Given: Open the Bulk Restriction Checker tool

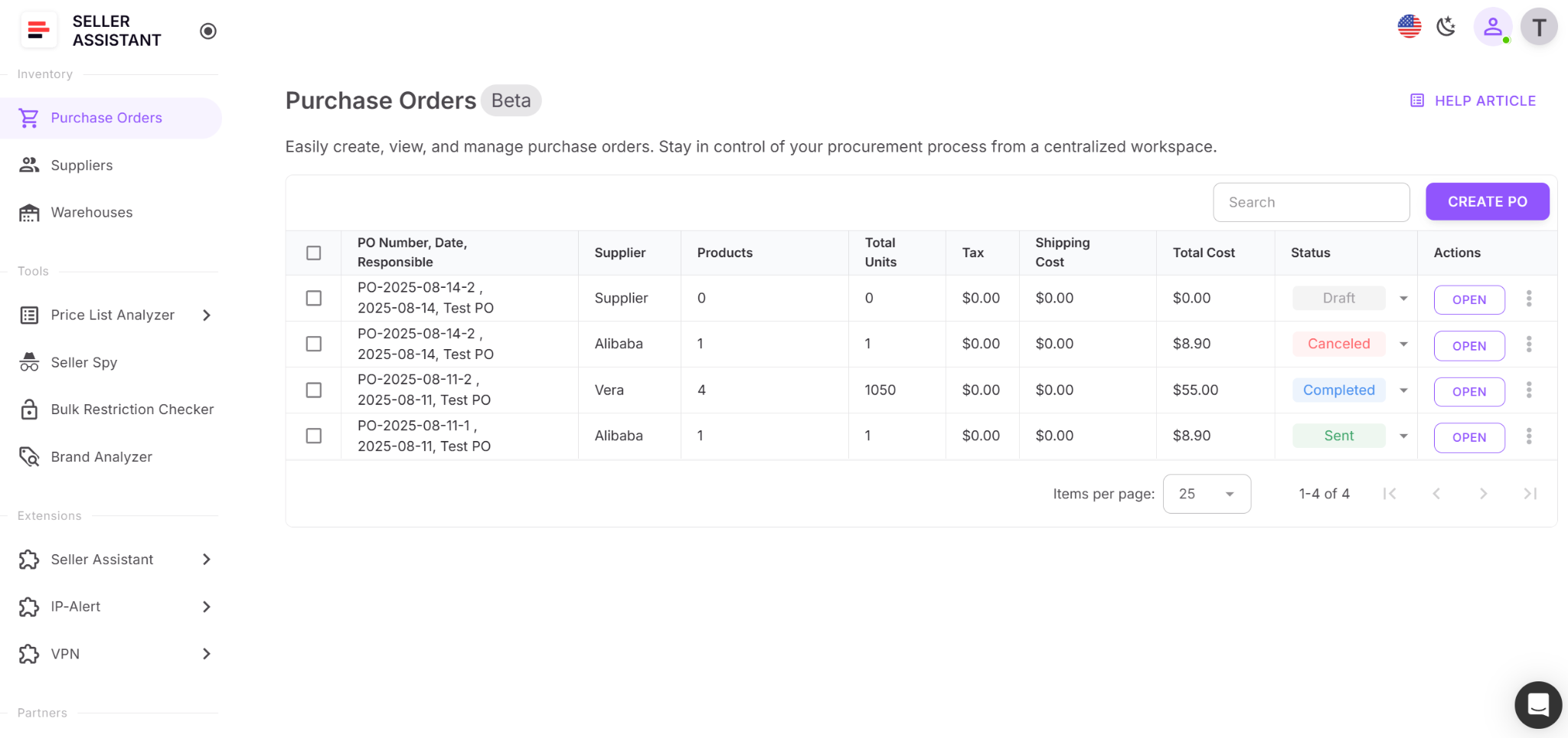Looking at the screenshot, I should [x=132, y=409].
